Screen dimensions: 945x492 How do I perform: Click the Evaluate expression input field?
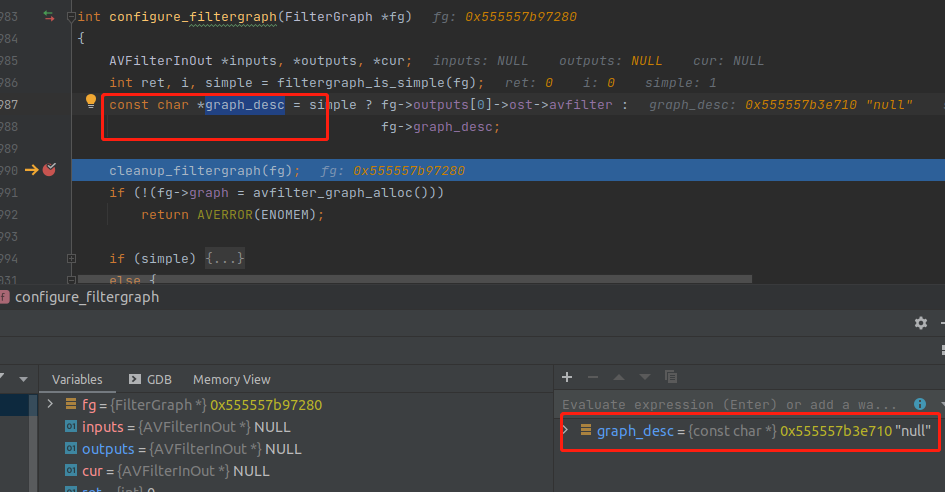(x=730, y=404)
